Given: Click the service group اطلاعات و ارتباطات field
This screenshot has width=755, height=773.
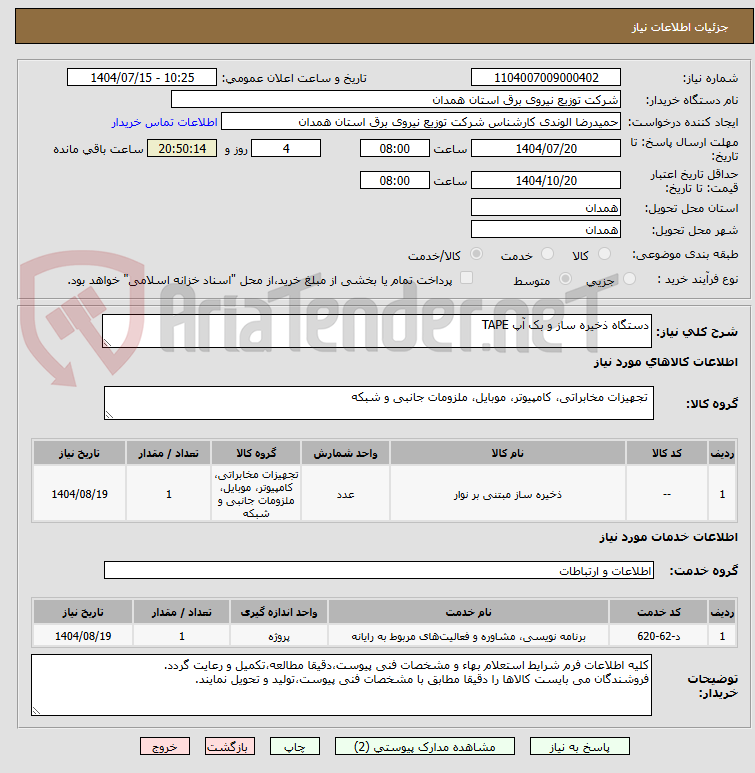Looking at the screenshot, I should coord(379,570).
